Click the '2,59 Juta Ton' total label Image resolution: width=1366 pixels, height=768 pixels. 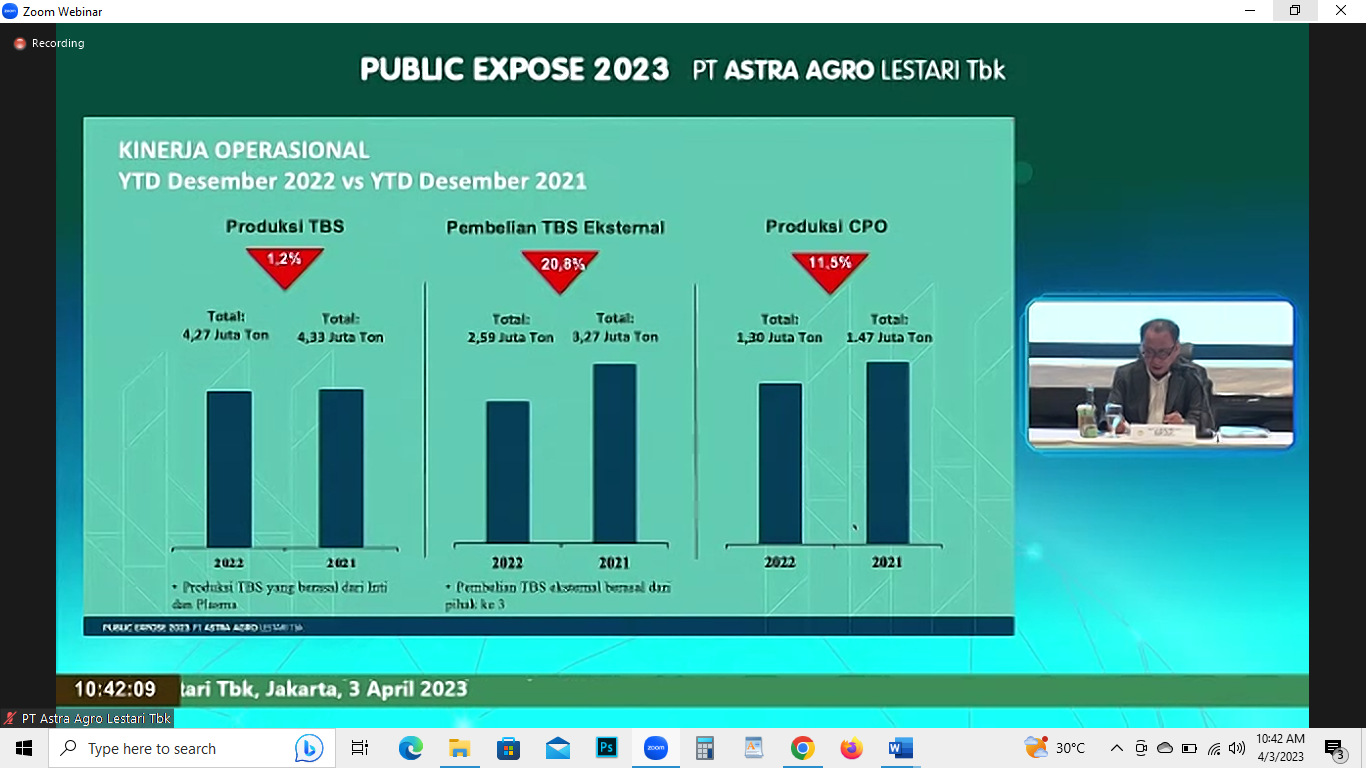pyautogui.click(x=510, y=337)
